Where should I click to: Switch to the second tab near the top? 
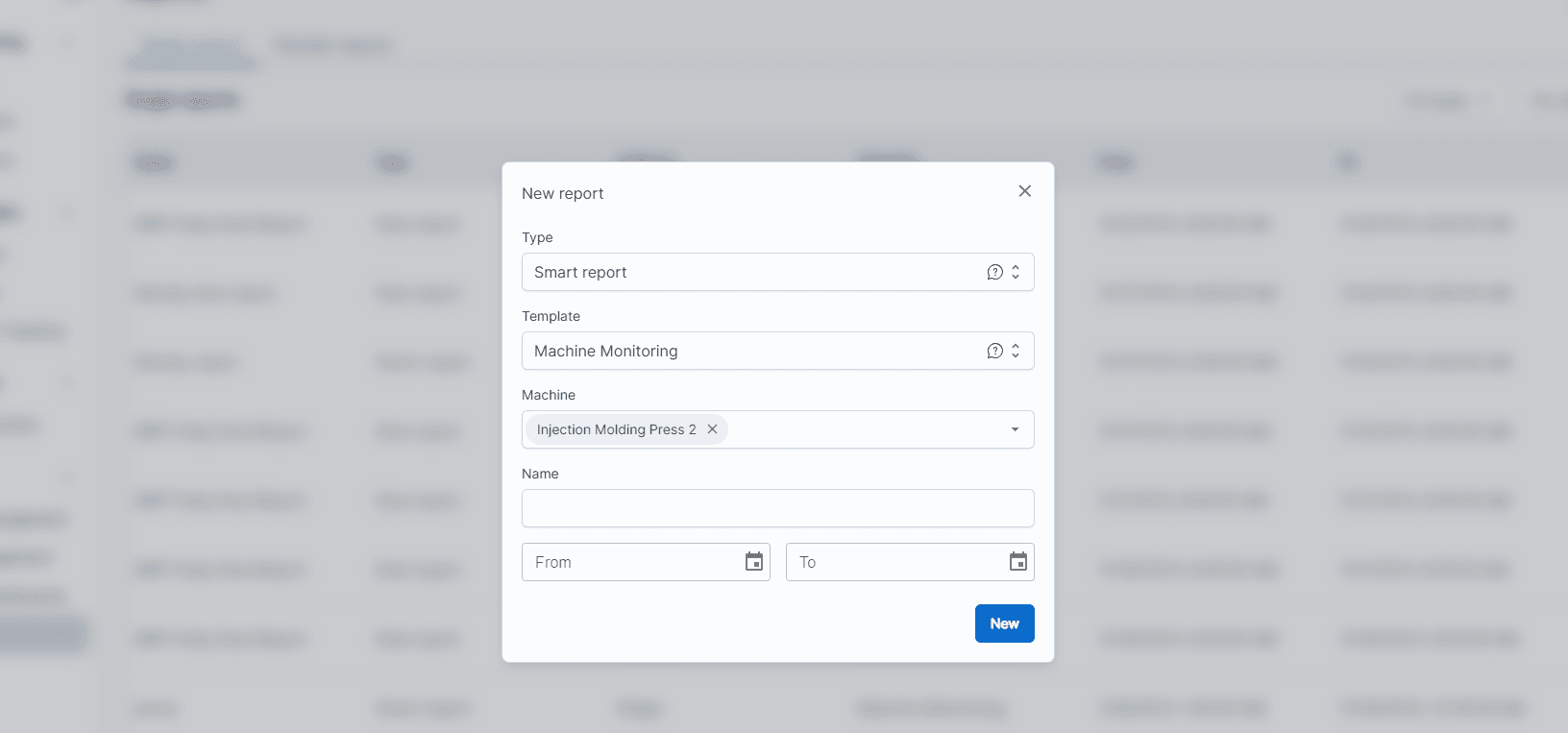pyautogui.click(x=332, y=45)
